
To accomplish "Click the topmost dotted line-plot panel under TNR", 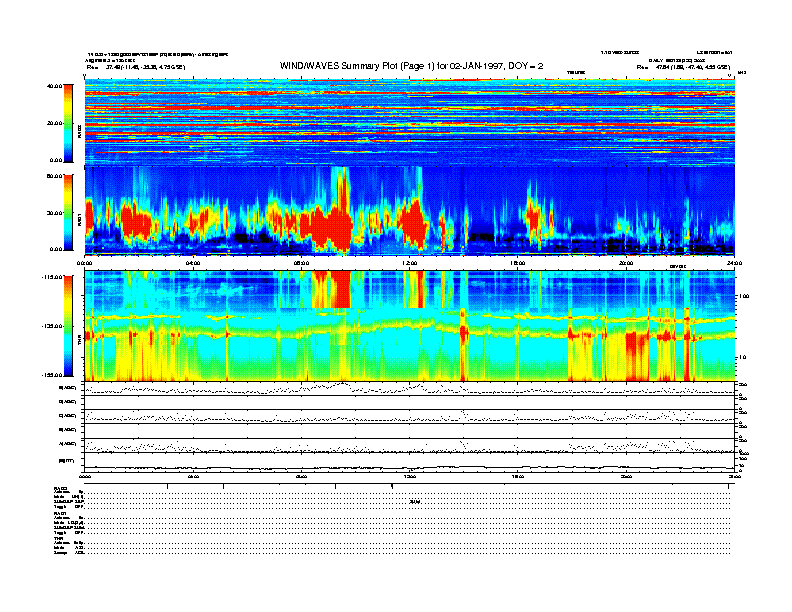I will point(409,388).
